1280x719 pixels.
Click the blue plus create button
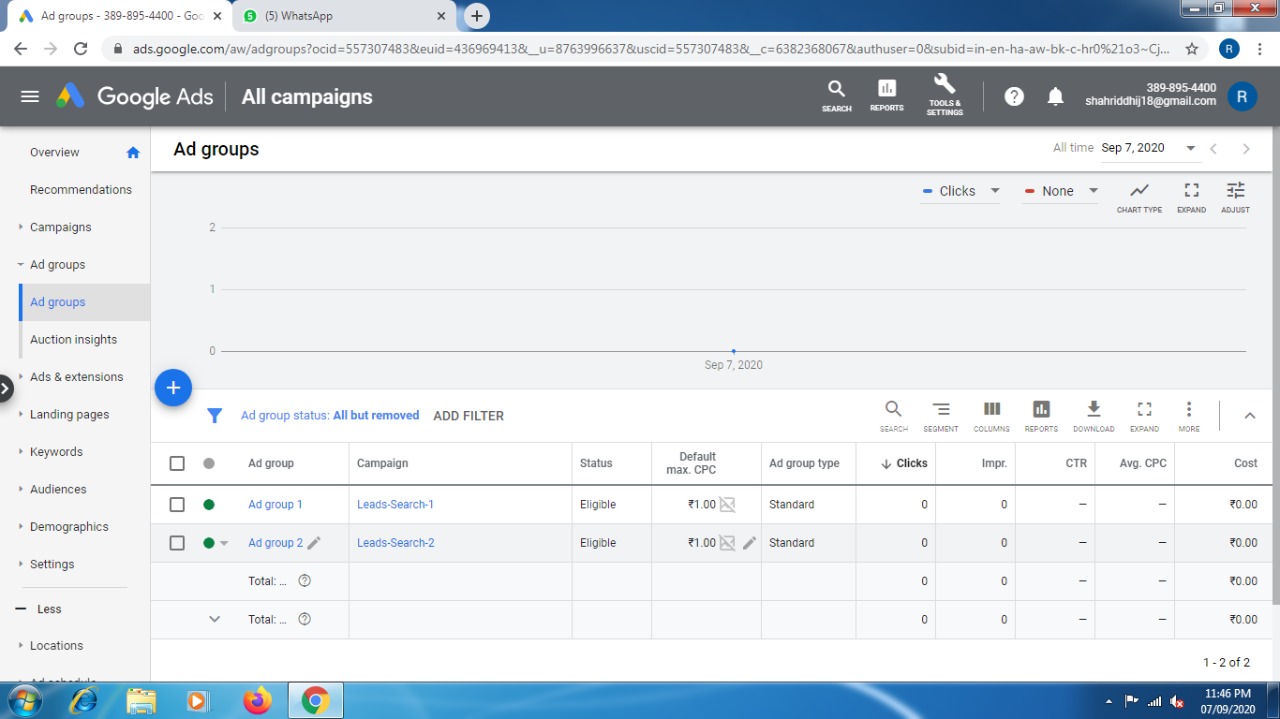tap(173, 387)
